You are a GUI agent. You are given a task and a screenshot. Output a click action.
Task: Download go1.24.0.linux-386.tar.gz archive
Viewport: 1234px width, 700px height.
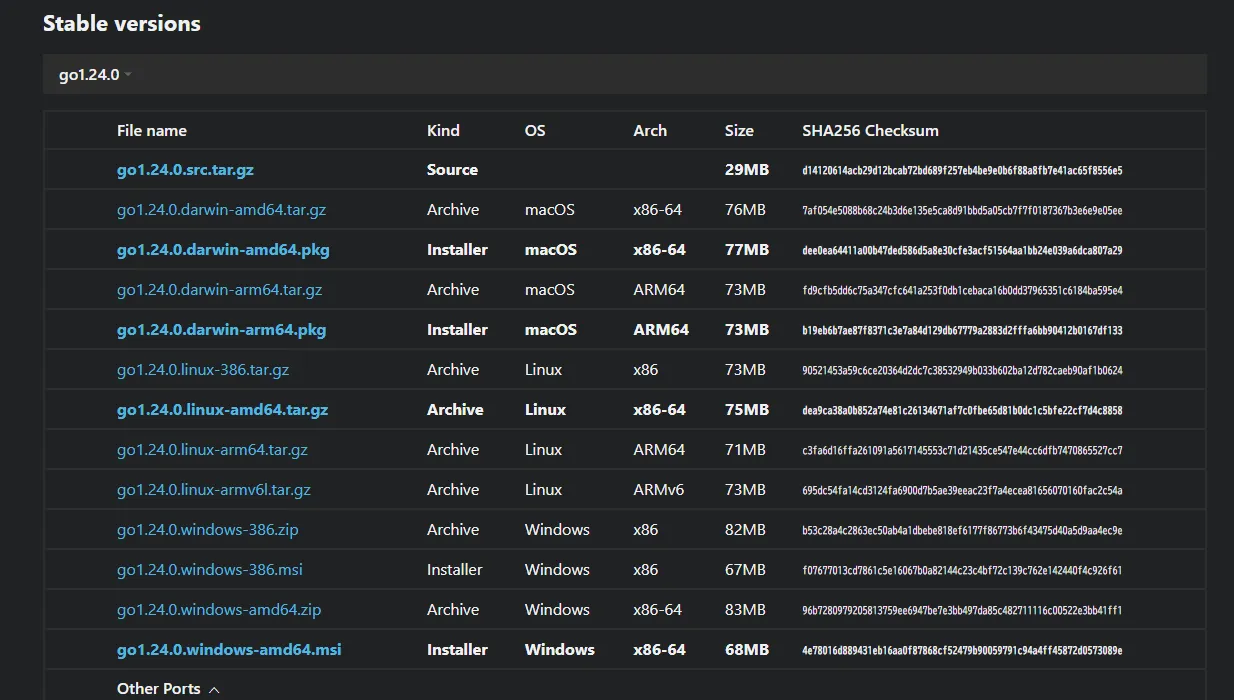click(202, 370)
